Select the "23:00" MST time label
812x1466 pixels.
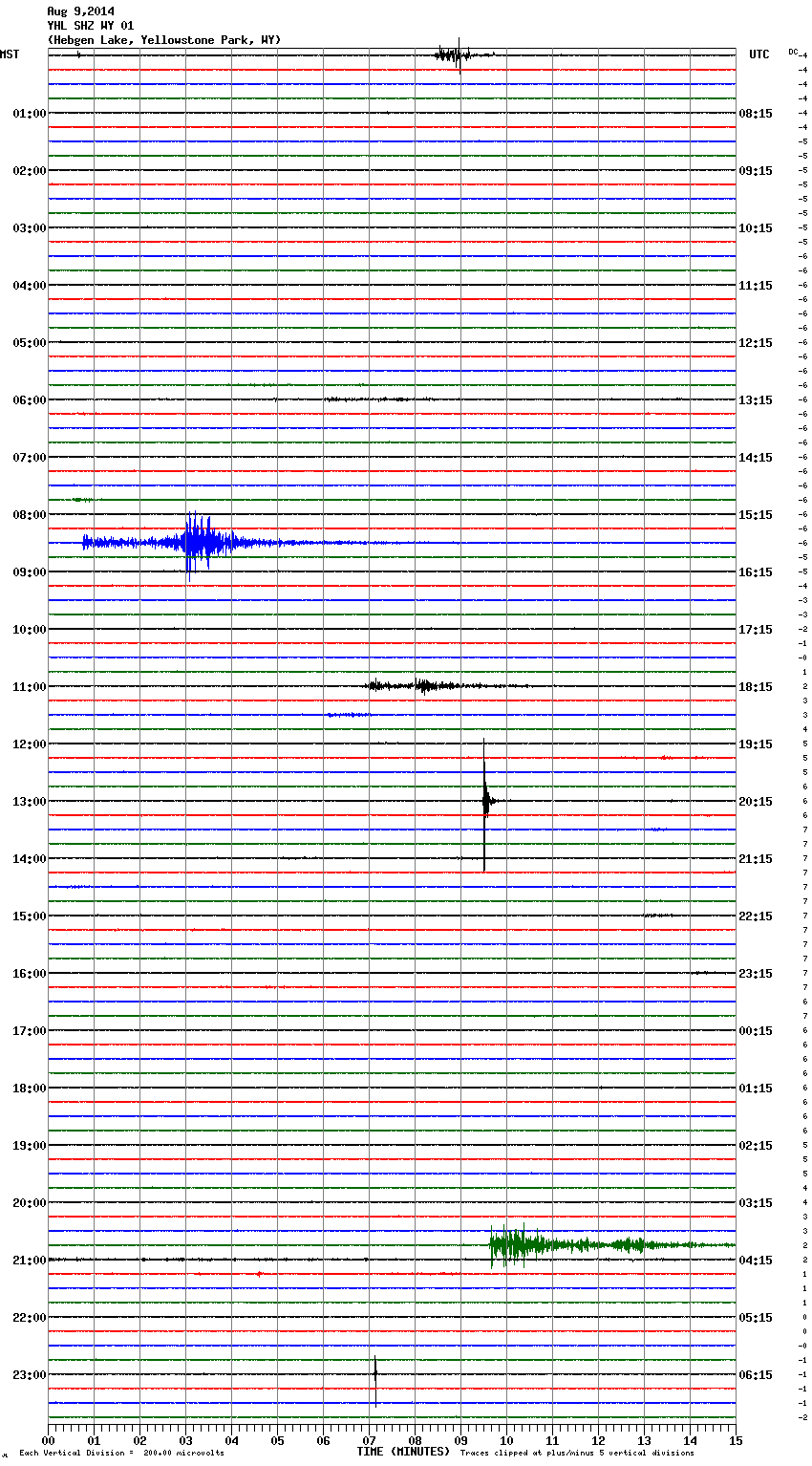(29, 1374)
